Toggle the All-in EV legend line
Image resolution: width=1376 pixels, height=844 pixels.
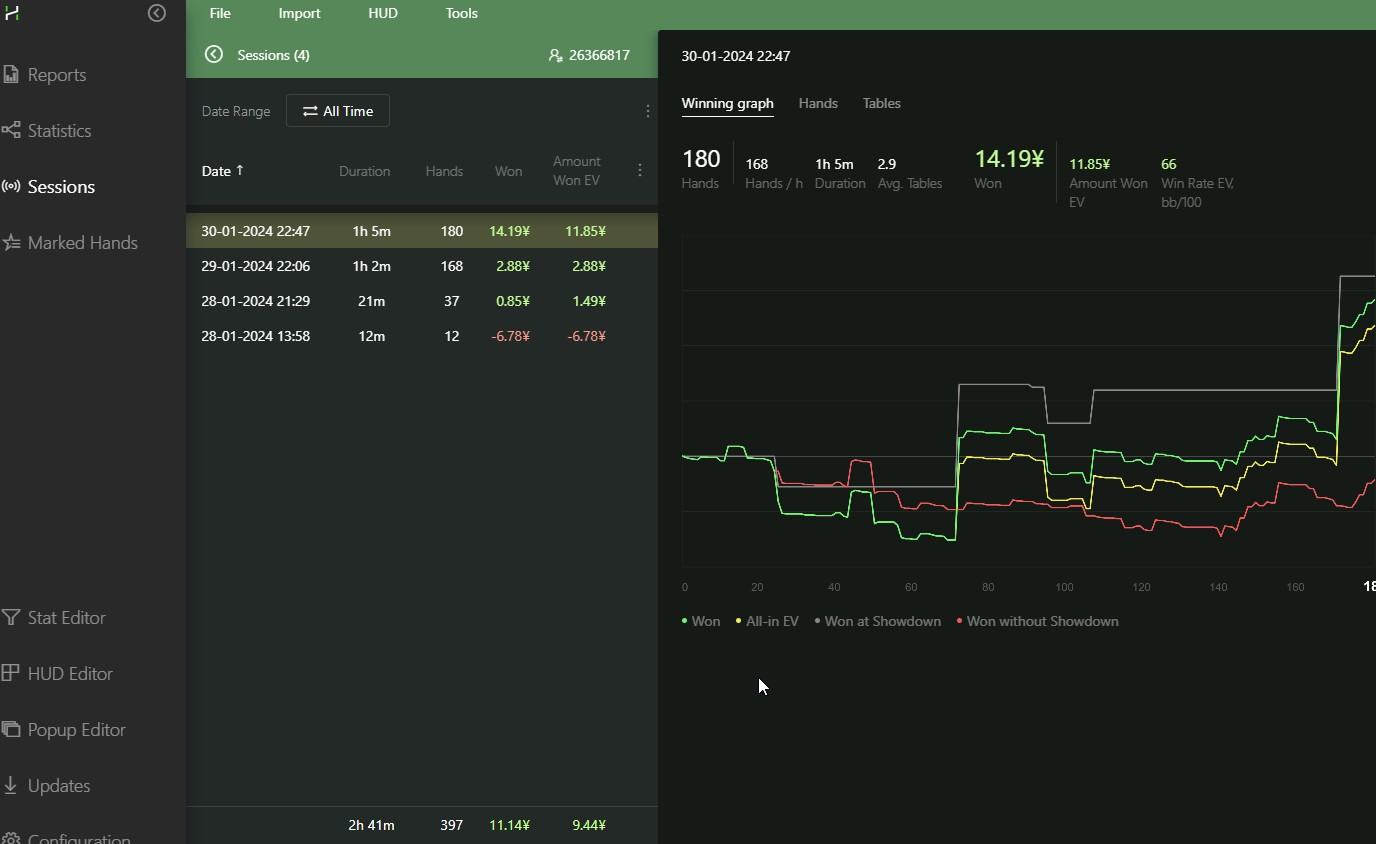[767, 621]
